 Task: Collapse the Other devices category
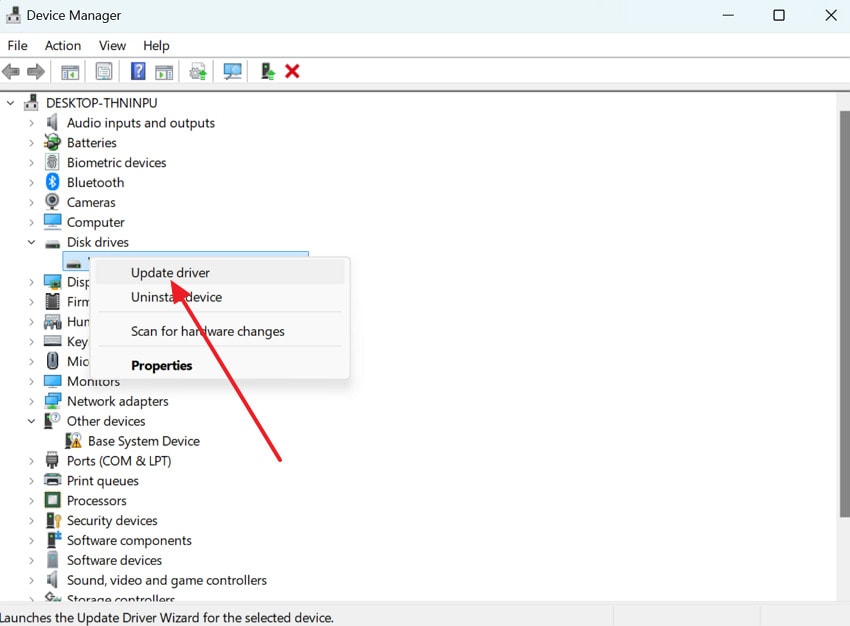click(30, 421)
